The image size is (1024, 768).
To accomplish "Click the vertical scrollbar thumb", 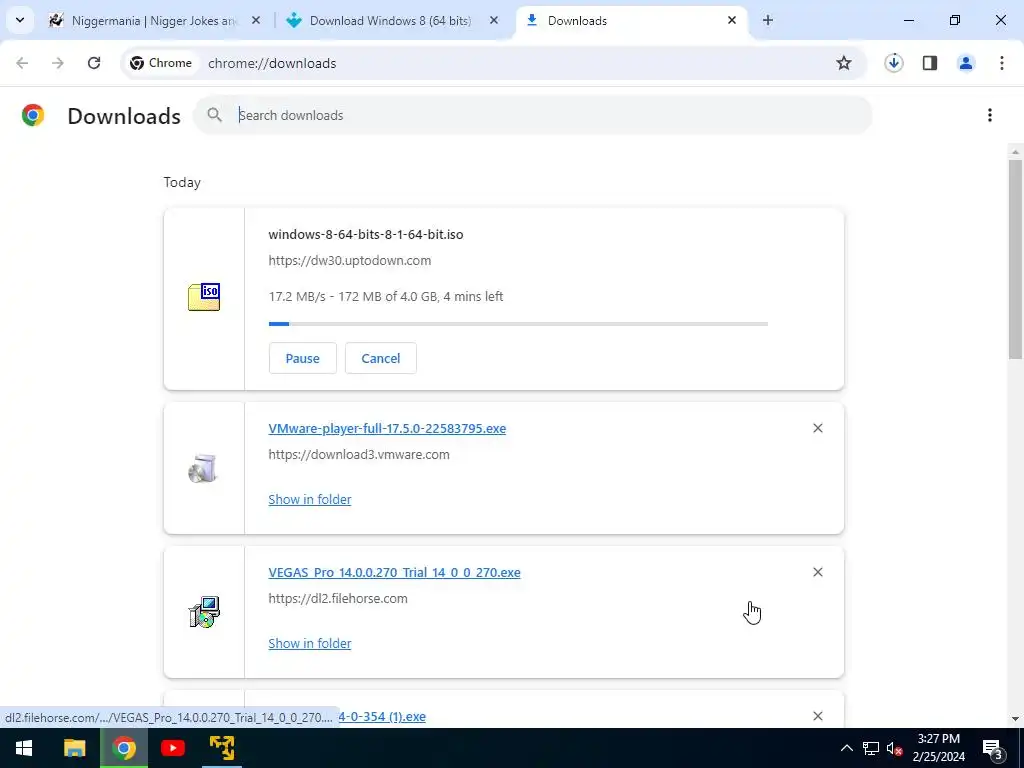I will (x=1015, y=259).
